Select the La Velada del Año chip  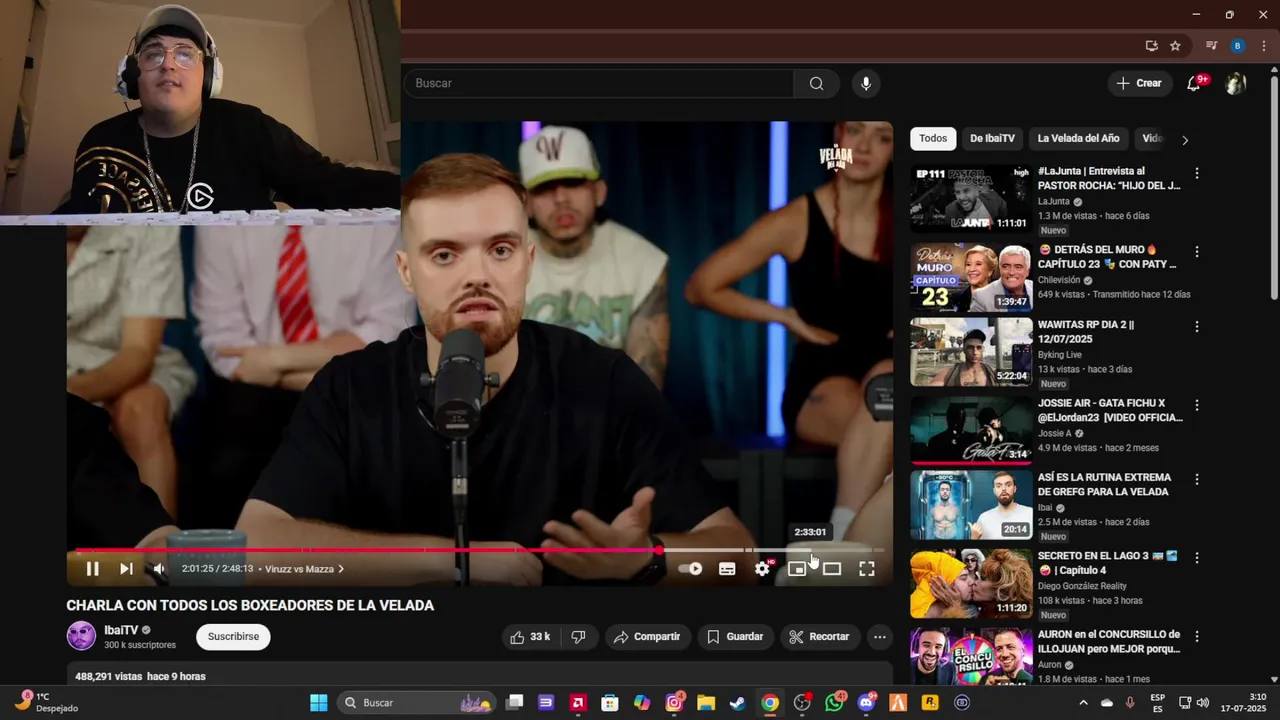pyautogui.click(x=1078, y=139)
